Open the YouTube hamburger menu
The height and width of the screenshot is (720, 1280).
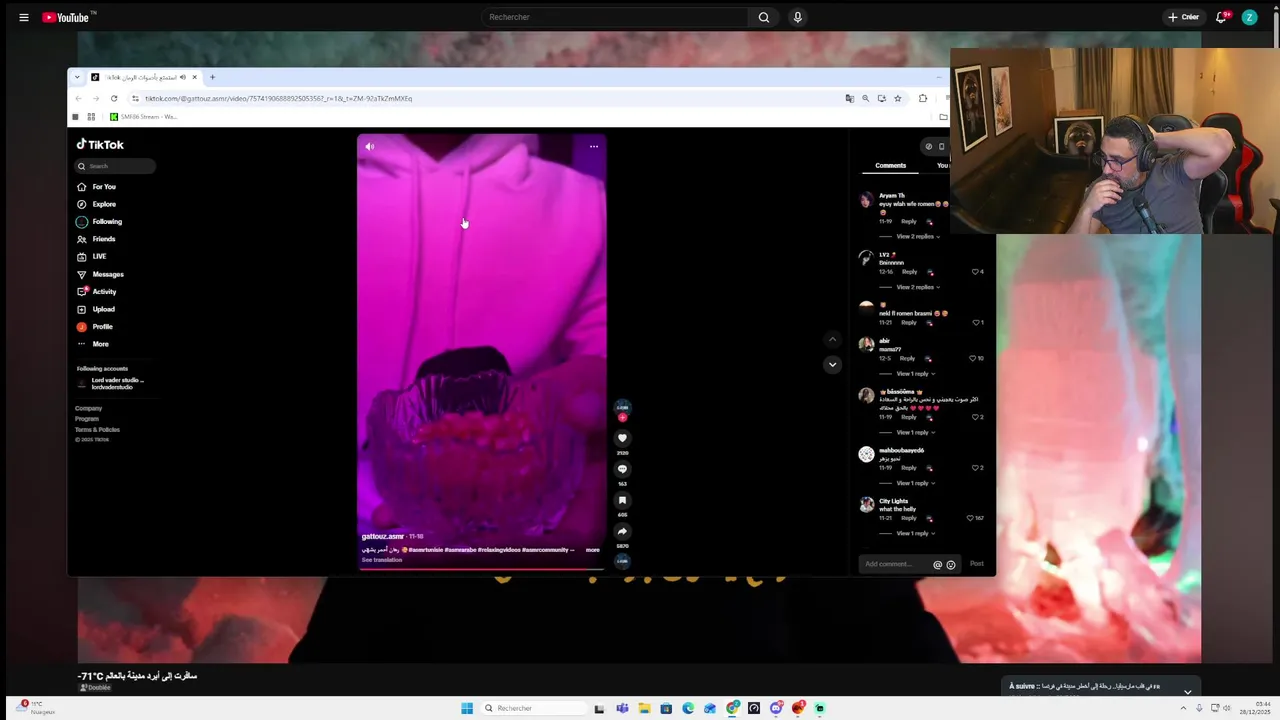(24, 17)
